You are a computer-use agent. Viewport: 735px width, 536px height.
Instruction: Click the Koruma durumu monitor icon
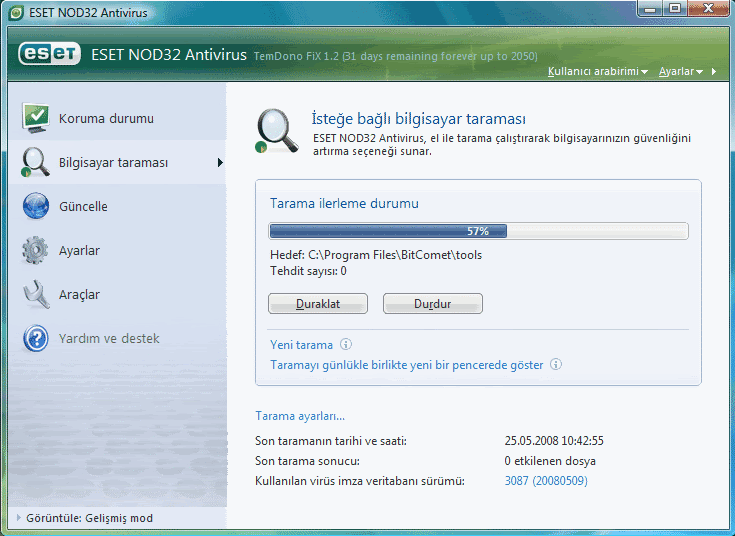tap(35, 118)
